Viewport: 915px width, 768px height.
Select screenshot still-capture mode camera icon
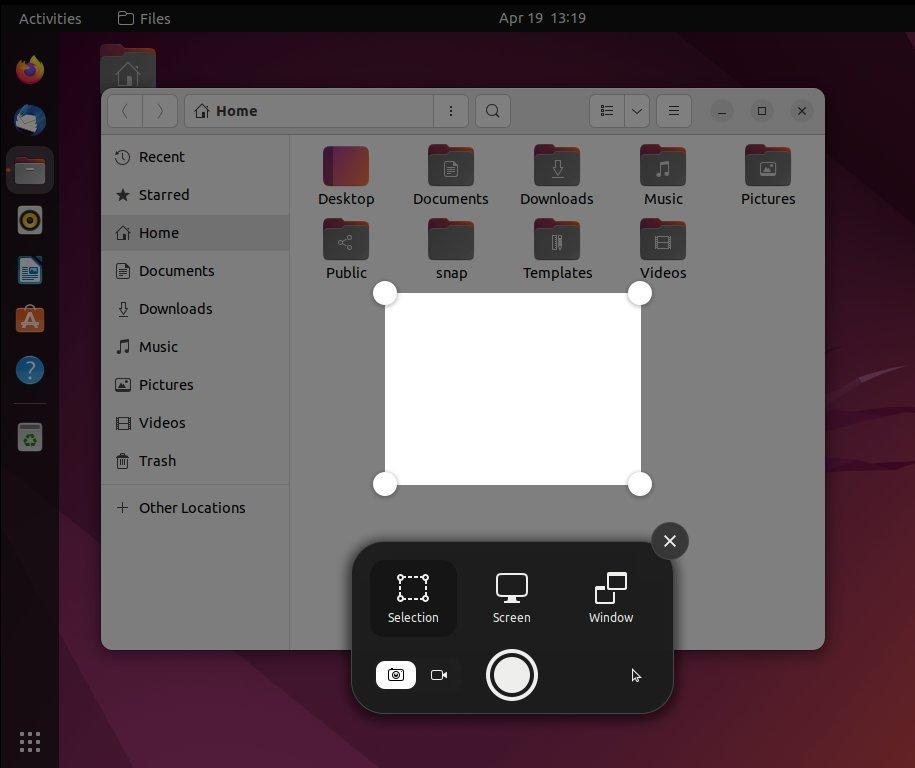pos(396,675)
